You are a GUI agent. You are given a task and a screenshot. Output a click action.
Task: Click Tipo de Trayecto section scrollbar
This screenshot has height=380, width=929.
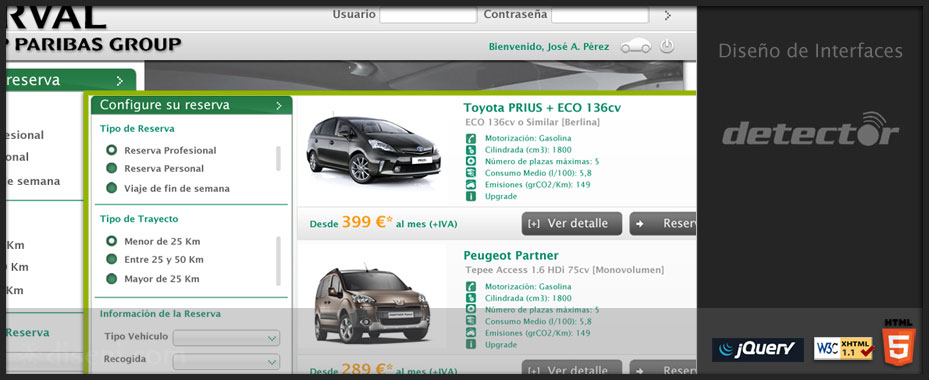coord(278,261)
